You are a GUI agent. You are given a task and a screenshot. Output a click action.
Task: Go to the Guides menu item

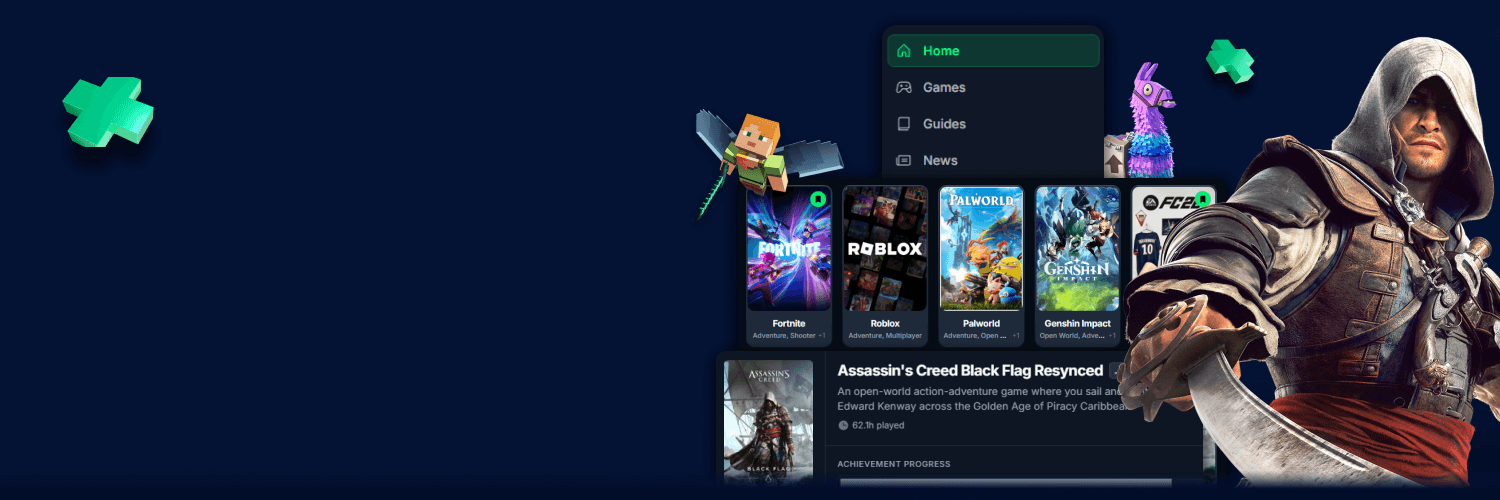[993, 124]
